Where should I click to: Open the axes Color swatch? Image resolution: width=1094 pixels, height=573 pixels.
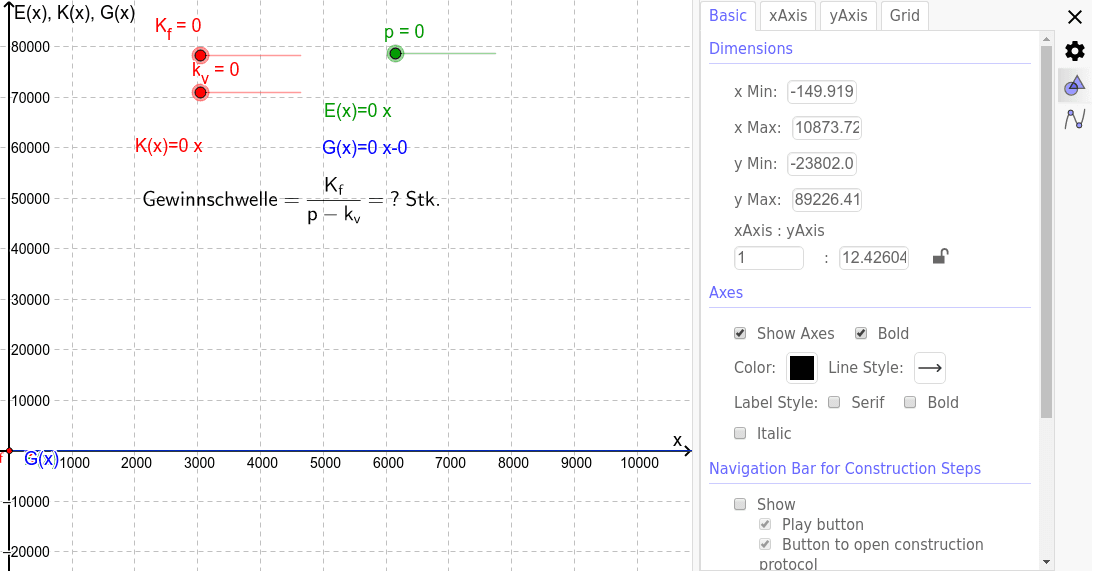(802, 368)
